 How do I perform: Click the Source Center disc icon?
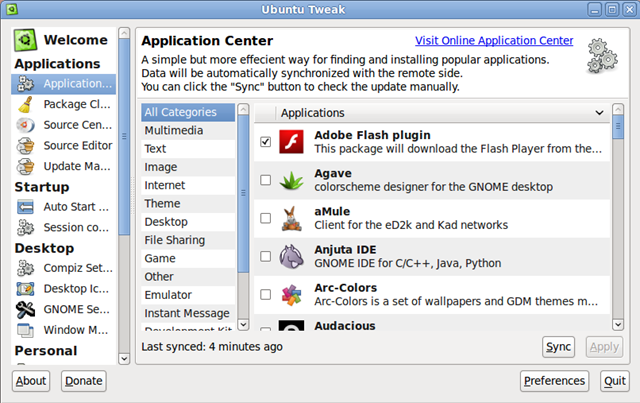(25, 125)
